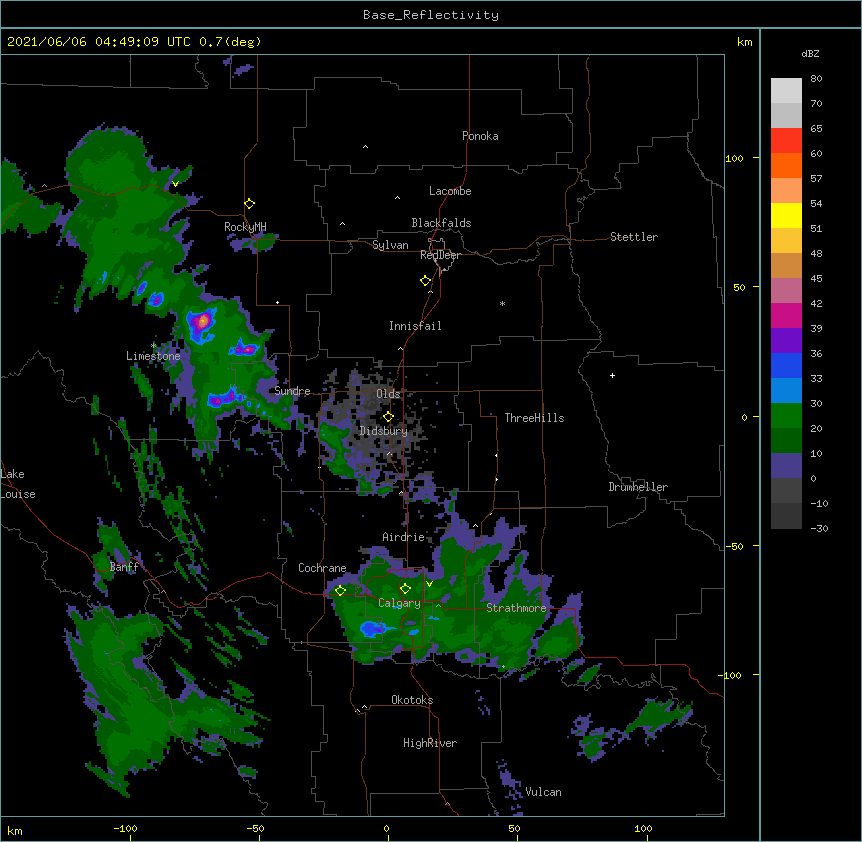The image size is (862, 842).
Task: Click the 0 tick label on vertical axis
Action: pos(744,417)
